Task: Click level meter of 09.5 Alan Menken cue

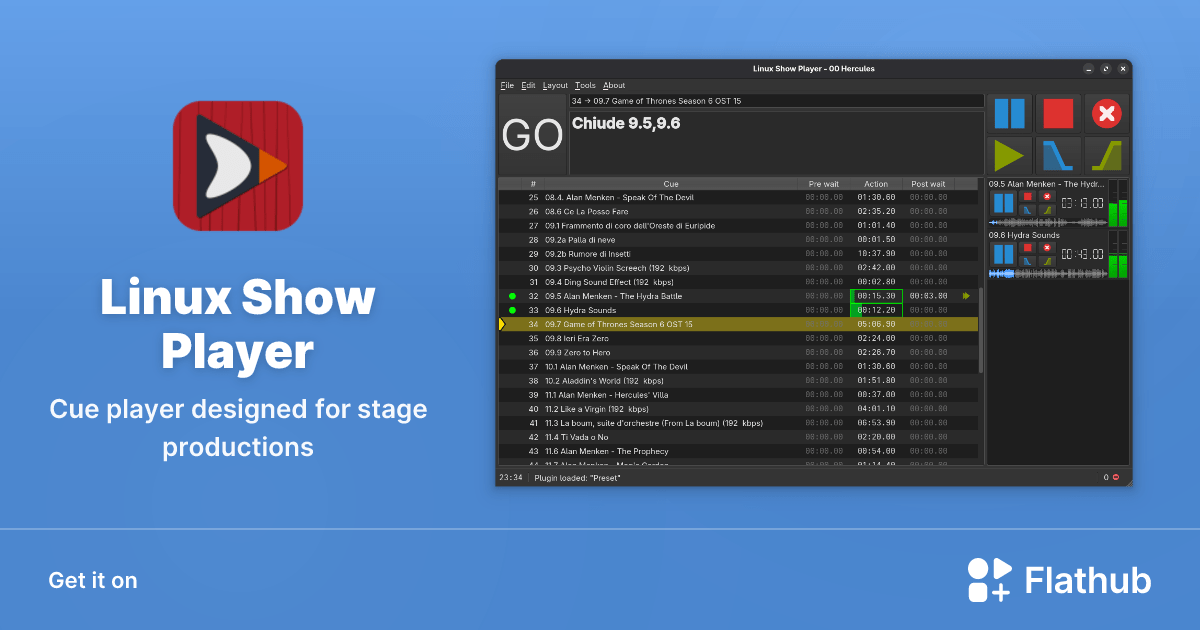Action: pyautogui.click(x=1118, y=204)
